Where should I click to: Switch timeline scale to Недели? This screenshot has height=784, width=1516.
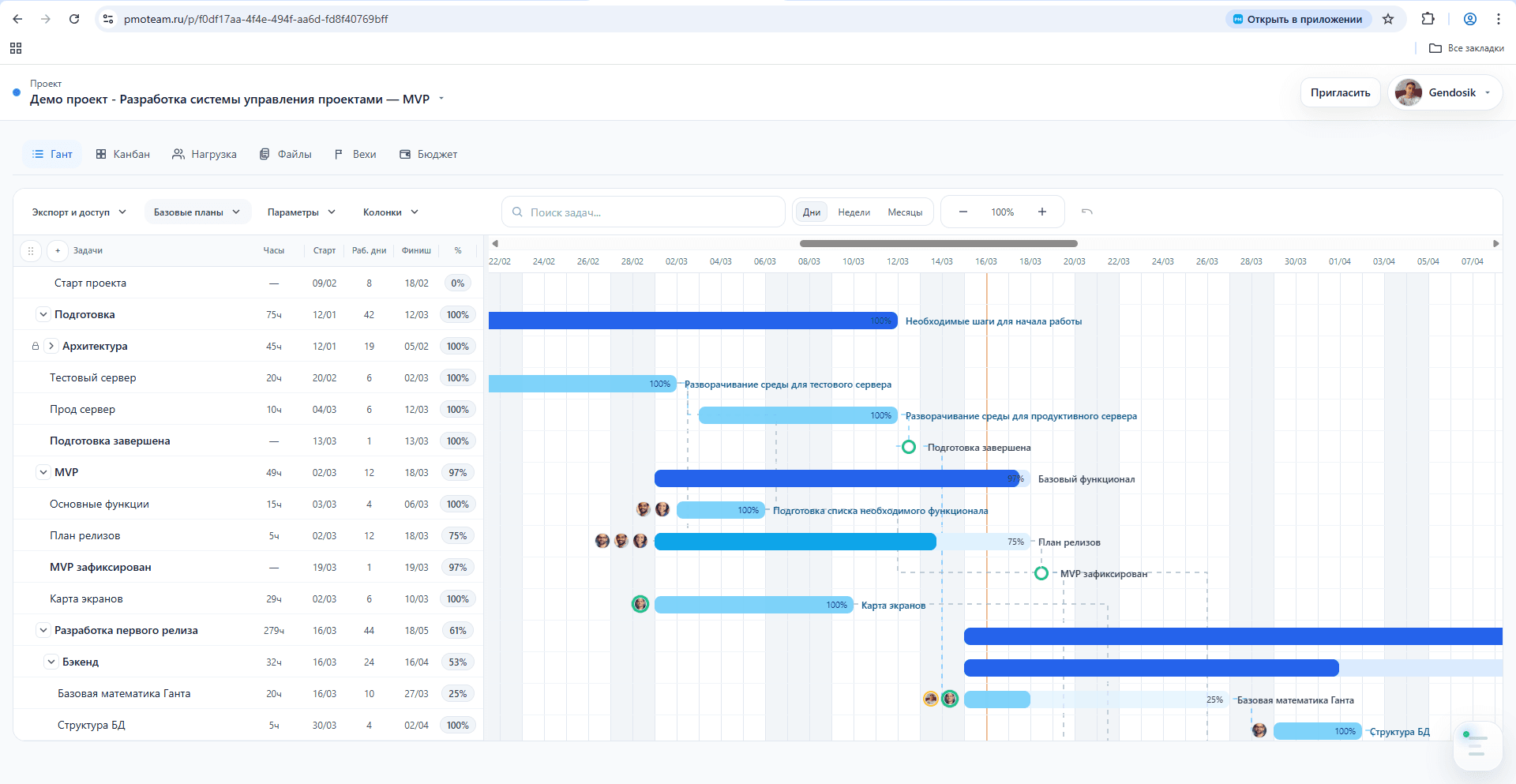[854, 212]
